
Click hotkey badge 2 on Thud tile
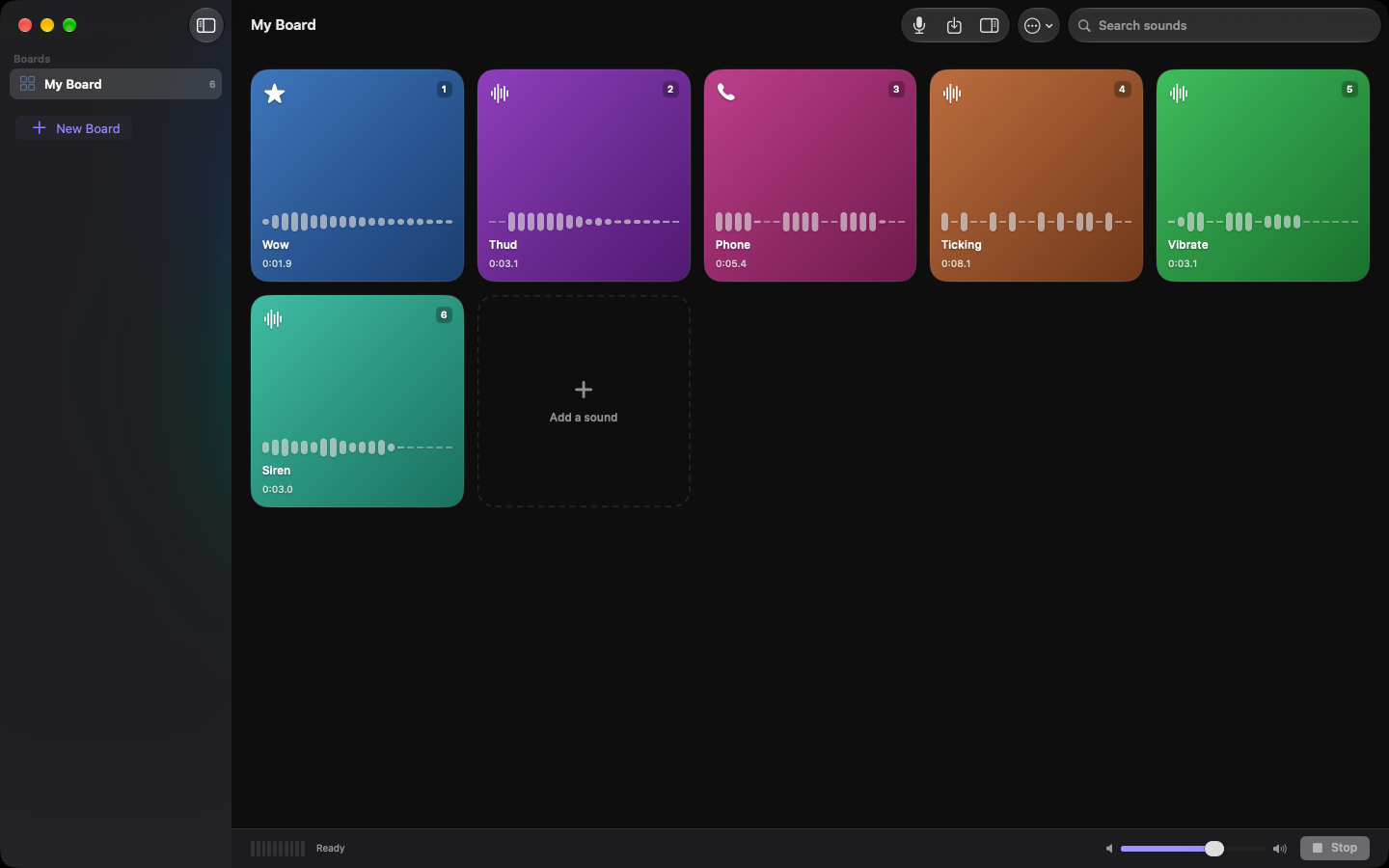coord(670,90)
